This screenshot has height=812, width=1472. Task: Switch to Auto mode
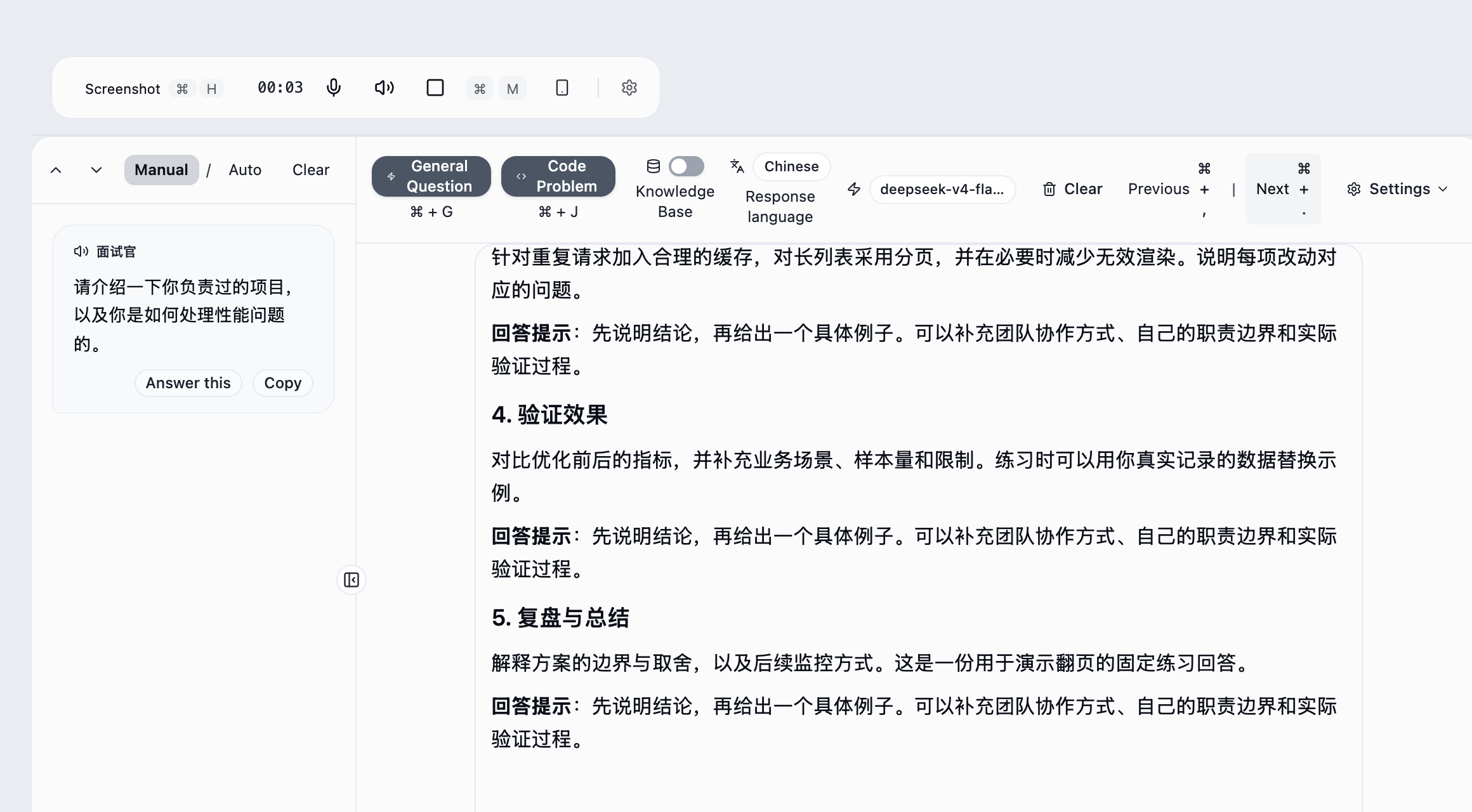pyautogui.click(x=245, y=170)
